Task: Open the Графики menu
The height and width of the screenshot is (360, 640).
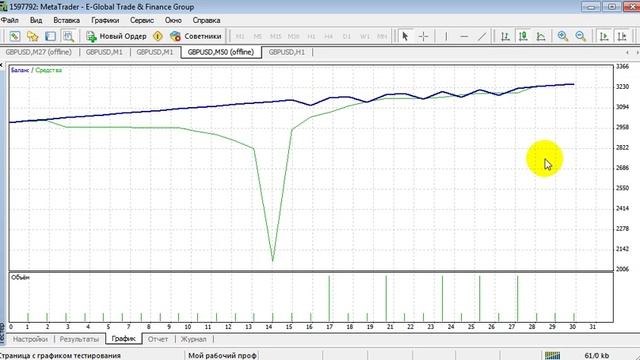Action: [x=105, y=20]
